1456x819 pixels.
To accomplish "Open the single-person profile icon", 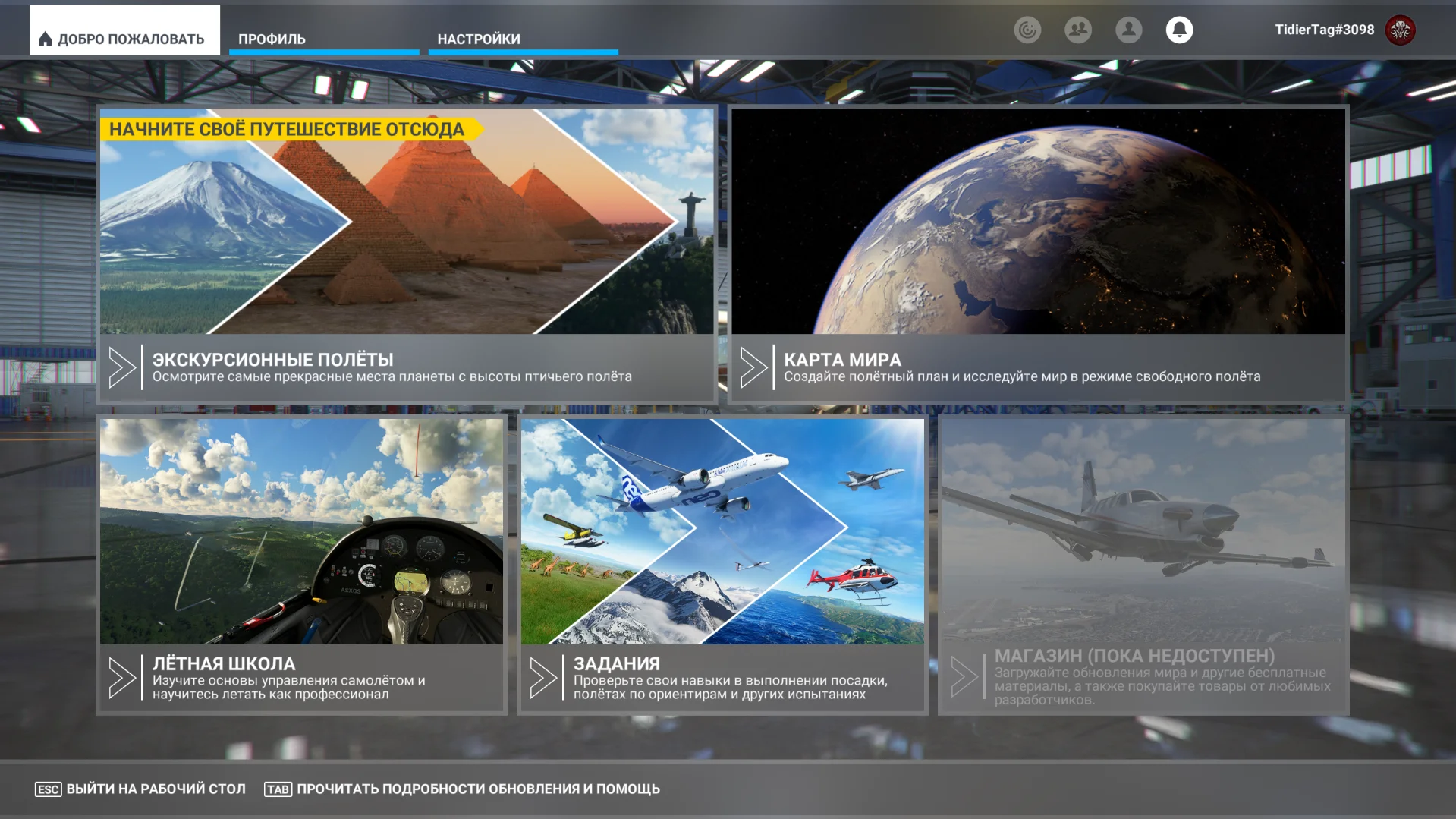I will point(1129,30).
